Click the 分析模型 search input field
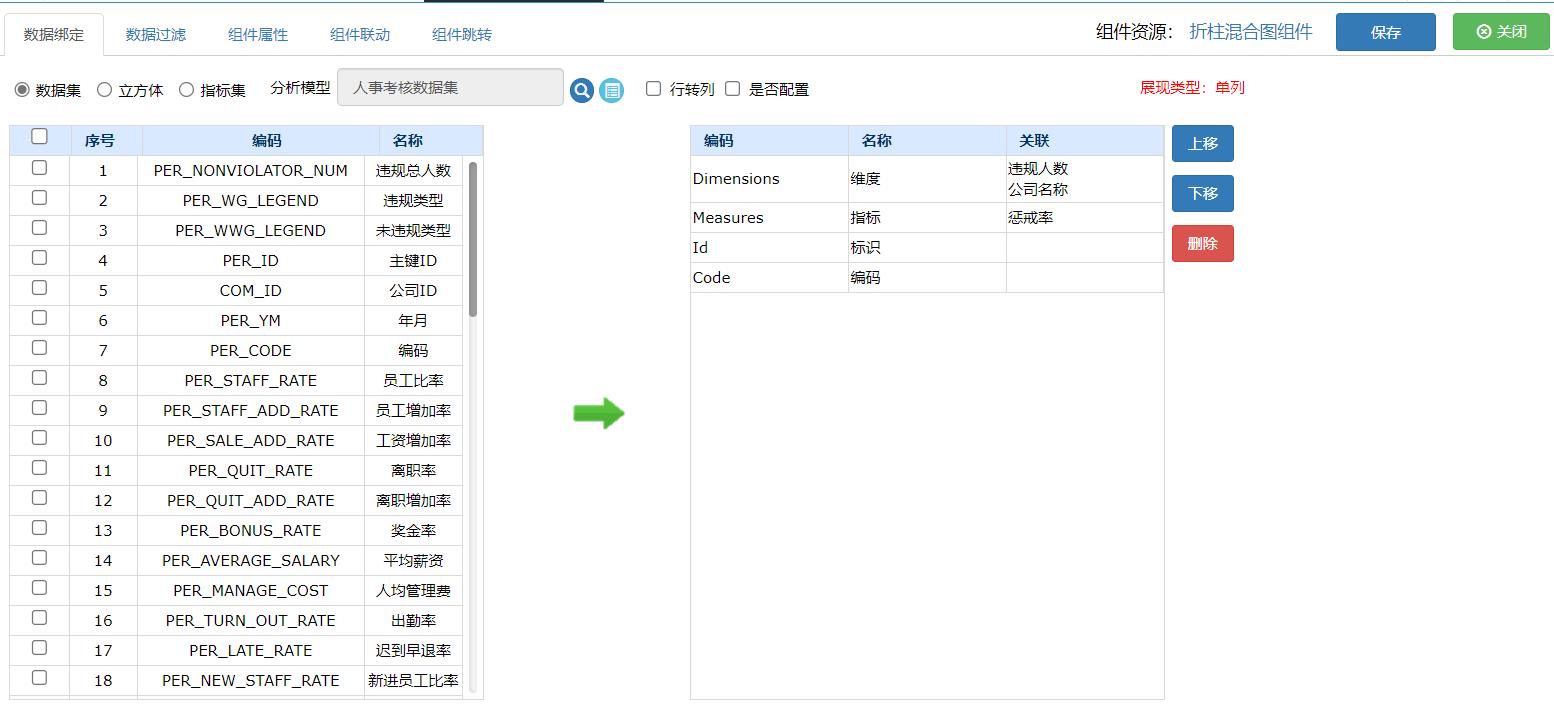This screenshot has height=724, width=1554. [x=449, y=88]
